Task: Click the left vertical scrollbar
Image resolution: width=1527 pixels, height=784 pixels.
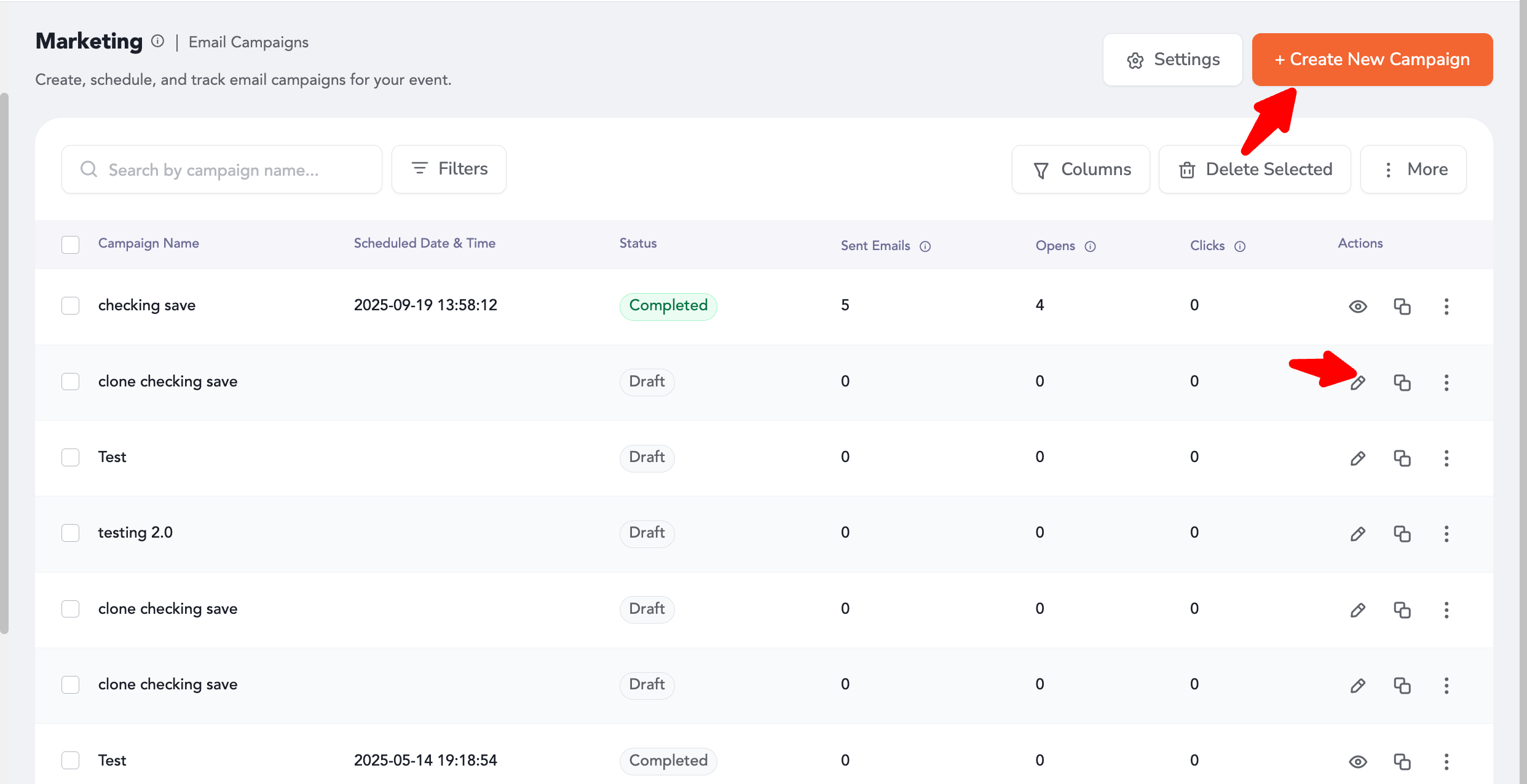Action: click(x=4, y=363)
